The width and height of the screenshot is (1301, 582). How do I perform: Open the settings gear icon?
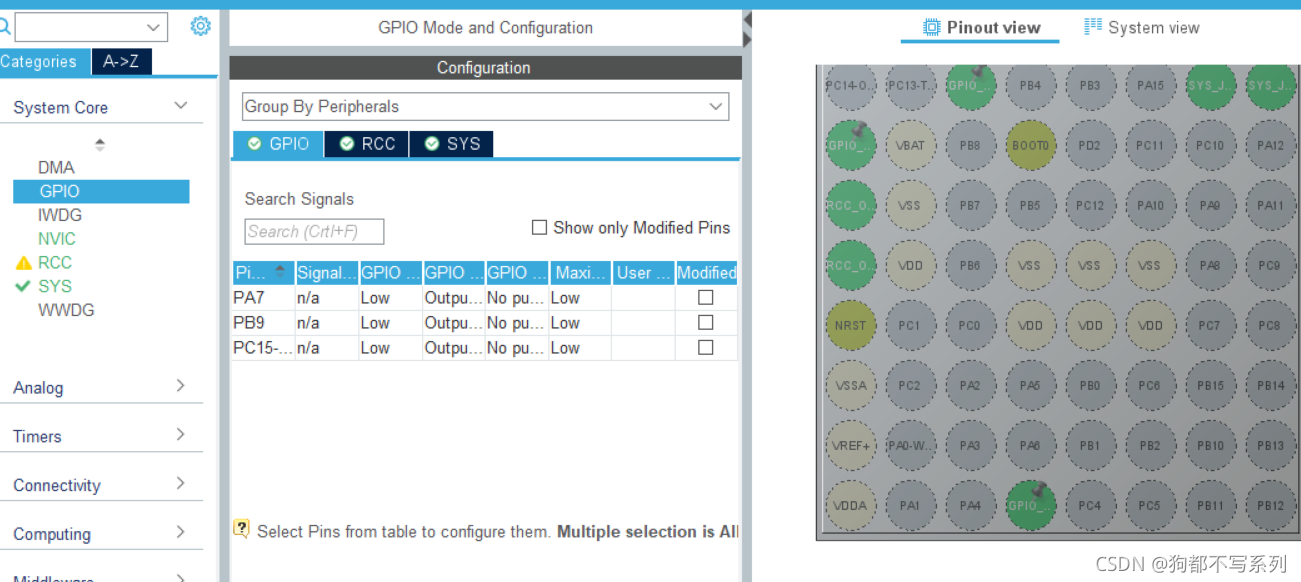coord(201,26)
